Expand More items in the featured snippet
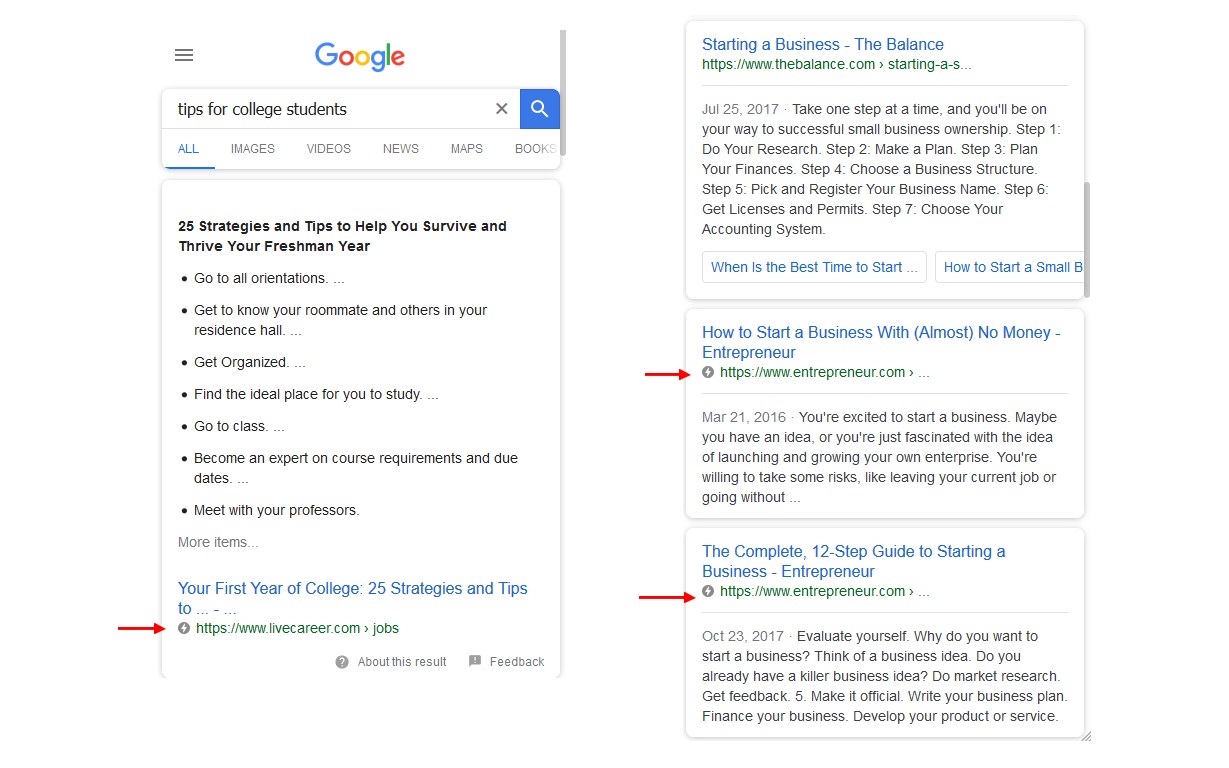The image size is (1229, 768). (218, 542)
